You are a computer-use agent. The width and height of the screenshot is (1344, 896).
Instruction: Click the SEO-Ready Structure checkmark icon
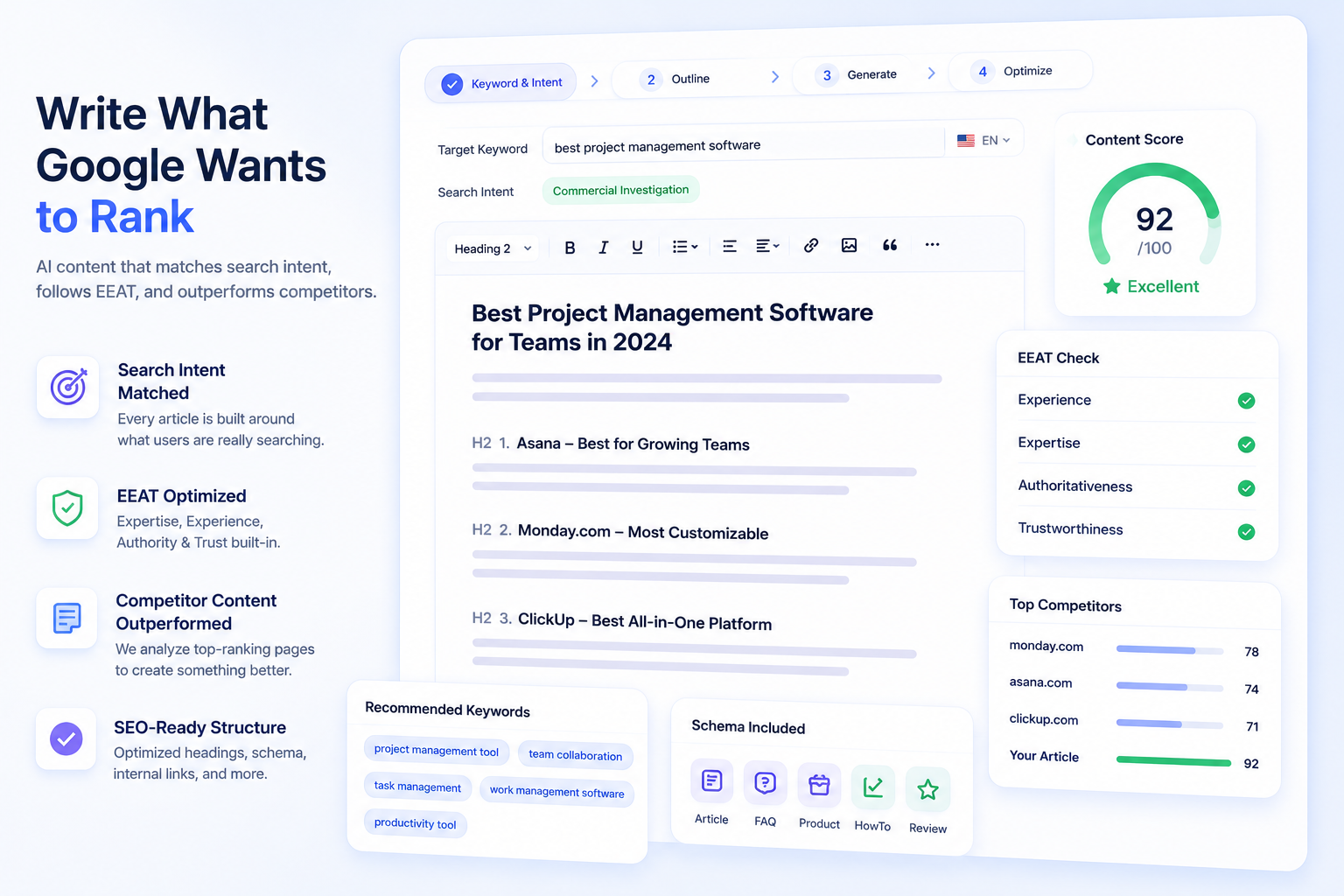(66, 738)
